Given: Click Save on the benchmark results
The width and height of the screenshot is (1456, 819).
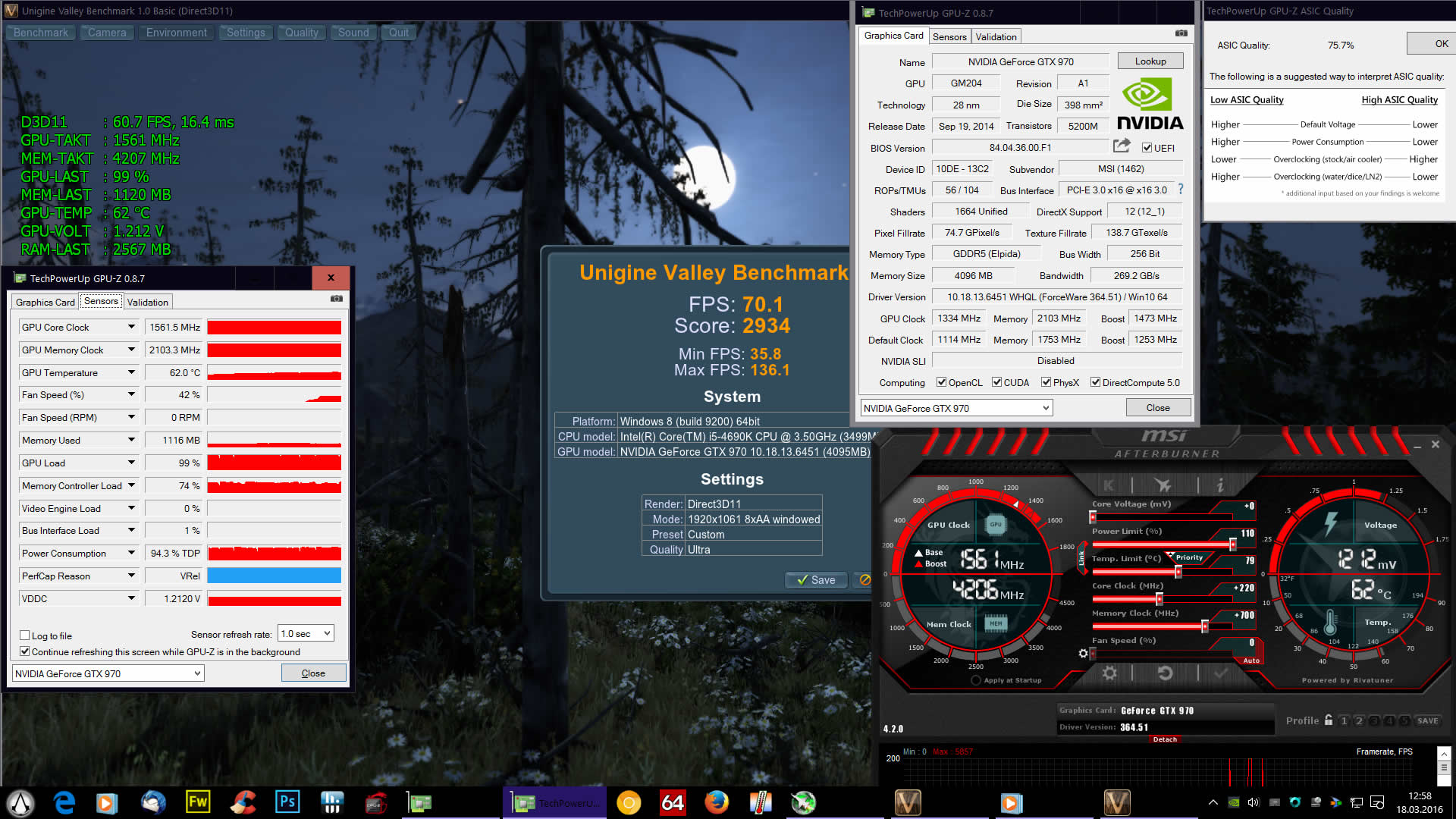Looking at the screenshot, I should pyautogui.click(x=817, y=580).
